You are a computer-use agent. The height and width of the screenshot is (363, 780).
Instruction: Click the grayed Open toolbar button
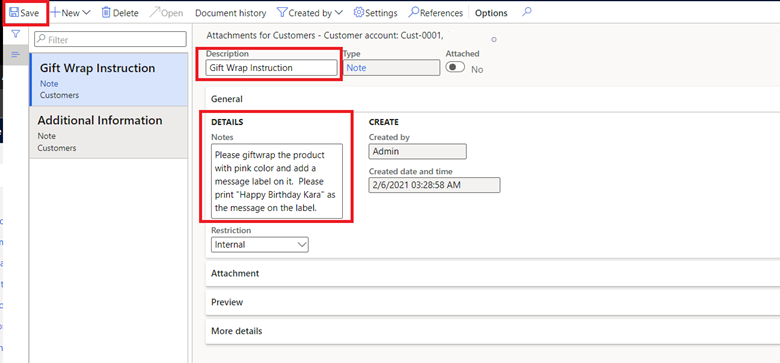pos(166,13)
